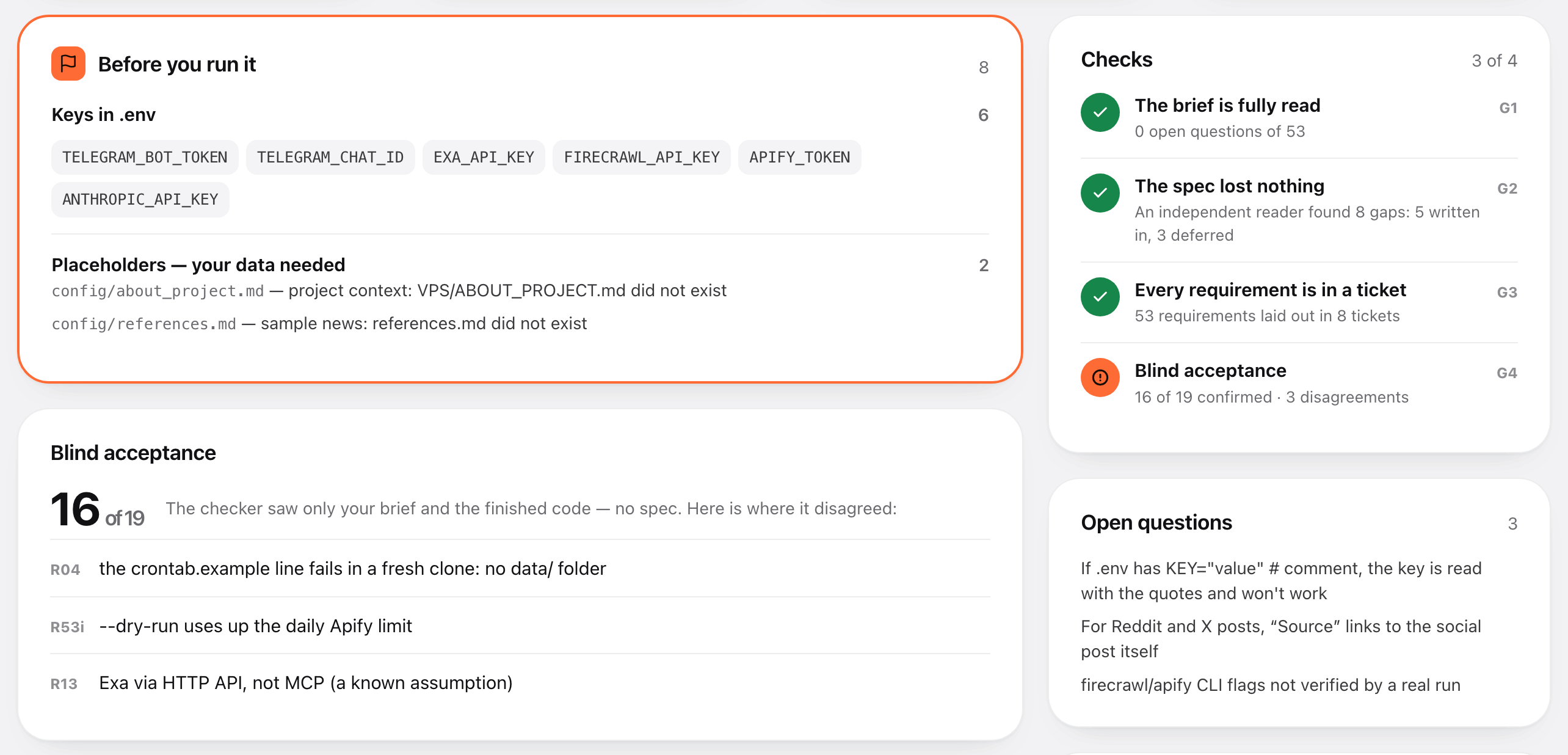The height and width of the screenshot is (755, 1568).
Task: Click Every requirement is in a ticket title
Action: (1270, 290)
